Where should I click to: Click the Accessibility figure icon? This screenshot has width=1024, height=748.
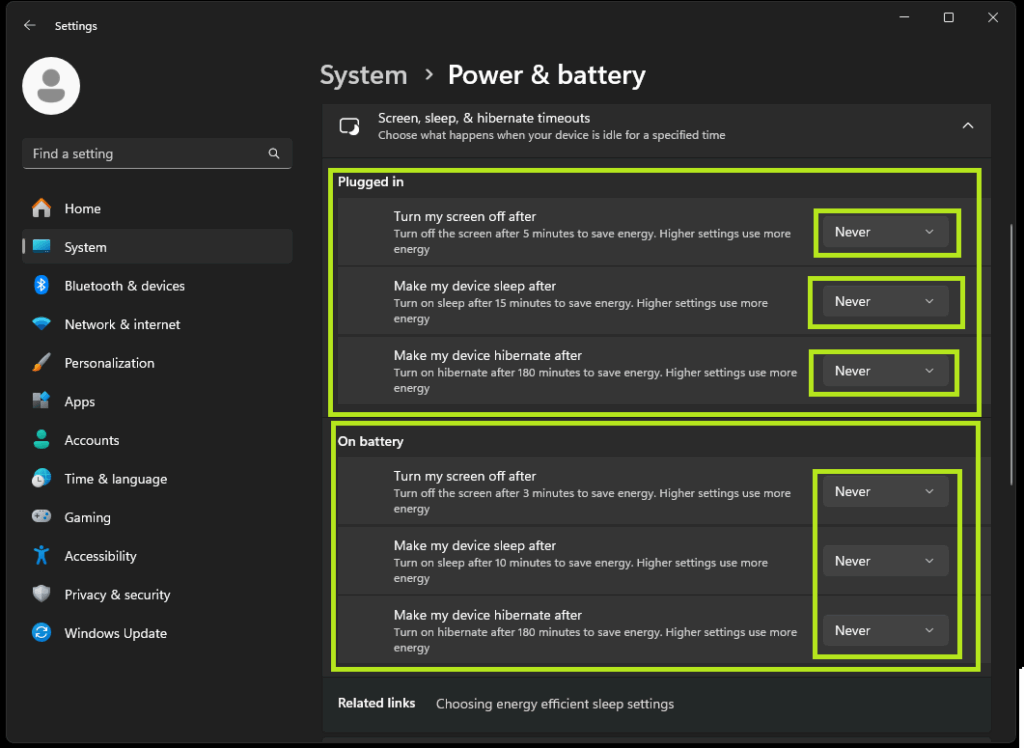click(41, 555)
